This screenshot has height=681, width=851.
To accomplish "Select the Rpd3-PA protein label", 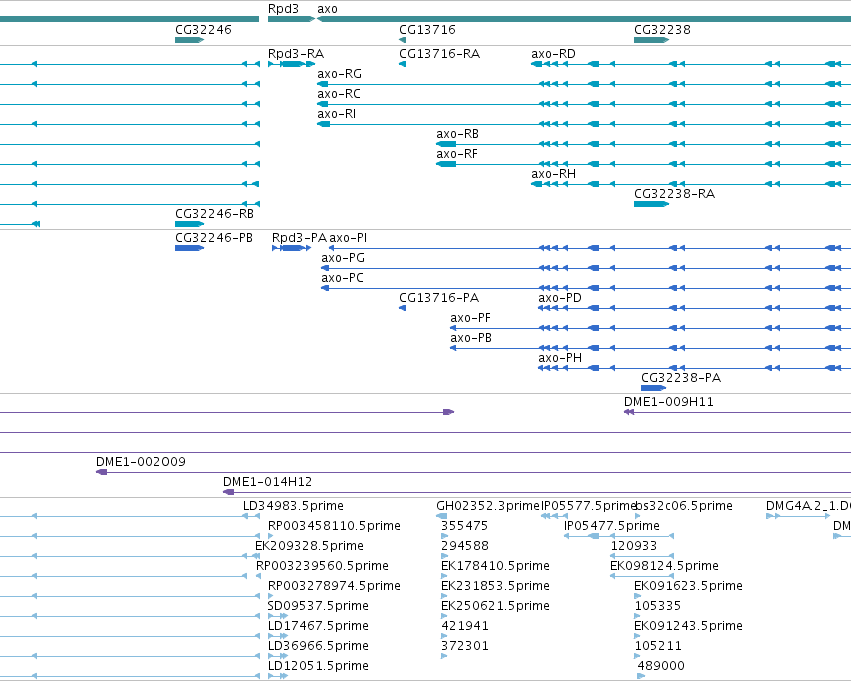I will pos(299,238).
